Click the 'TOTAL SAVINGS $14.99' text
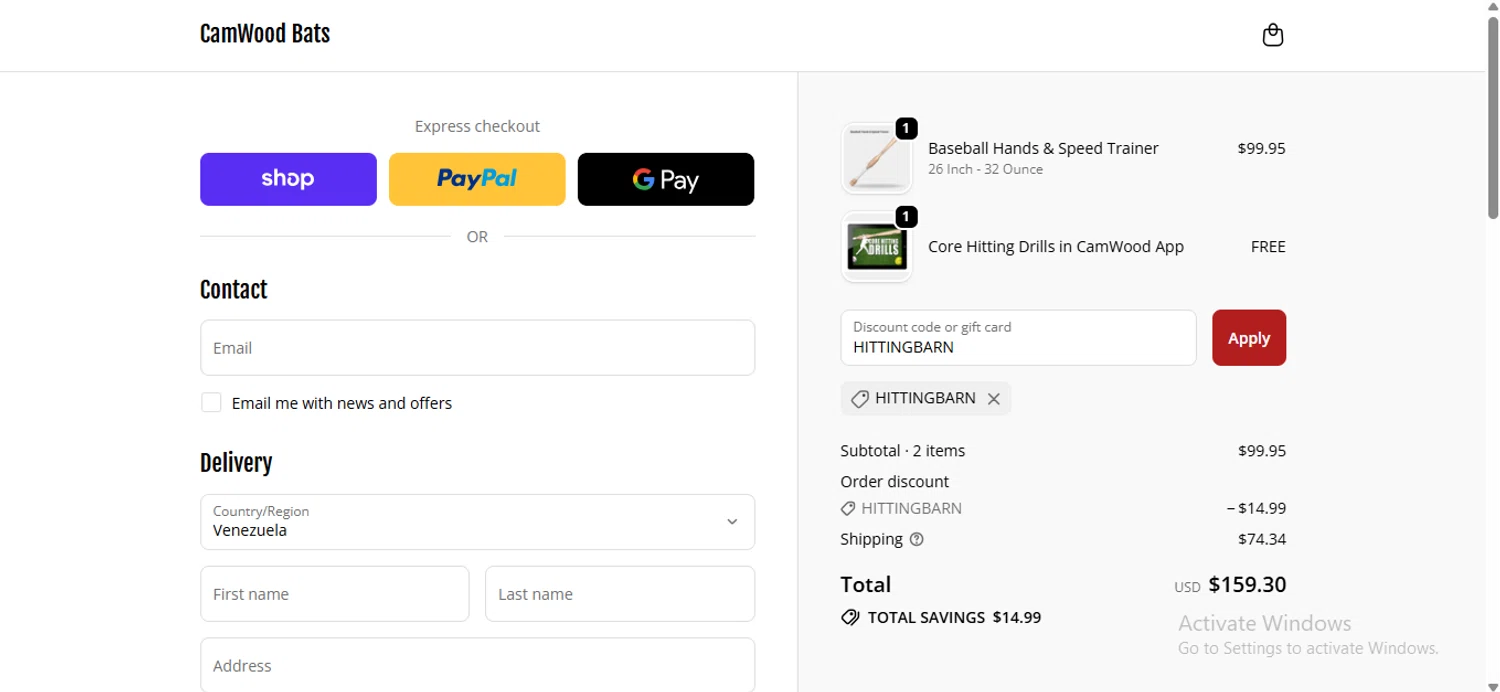1500x692 pixels. pos(954,617)
